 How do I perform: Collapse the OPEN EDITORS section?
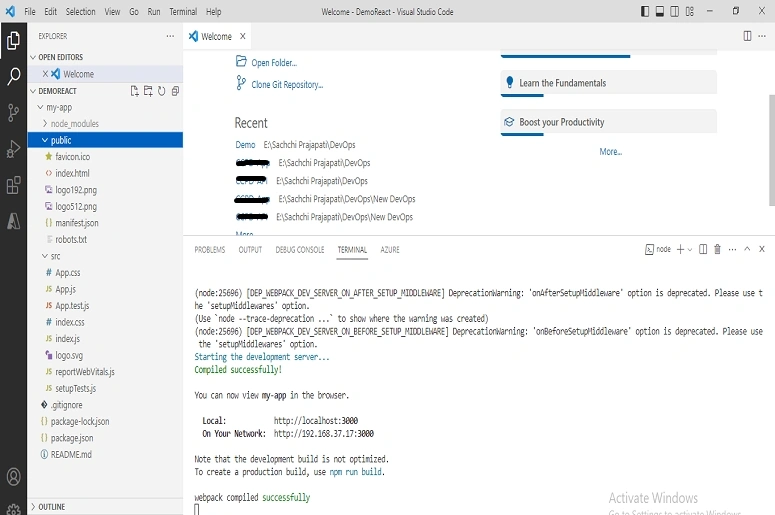pyautogui.click(x=33, y=57)
